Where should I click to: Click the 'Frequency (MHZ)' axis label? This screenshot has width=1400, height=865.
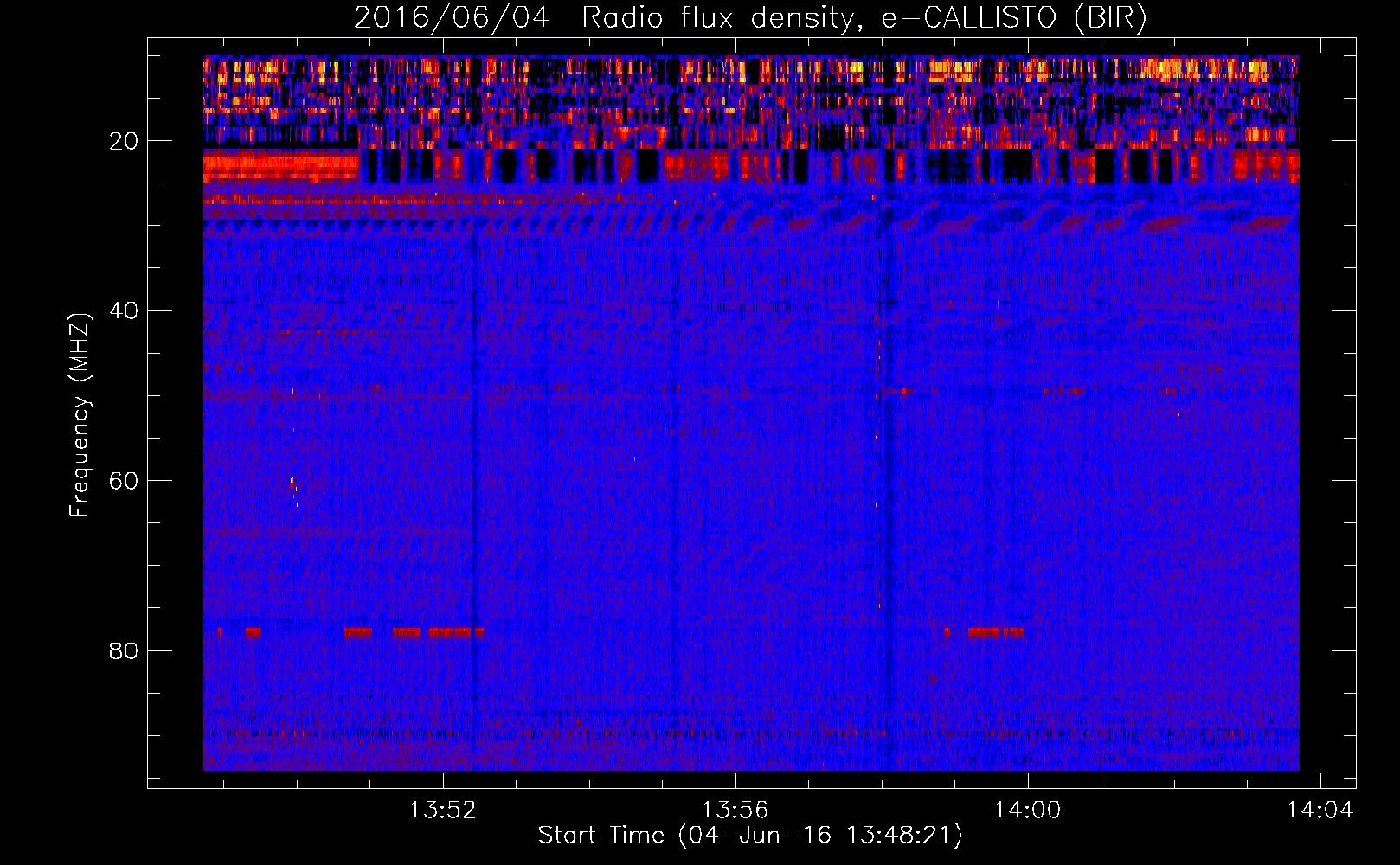pyautogui.click(x=80, y=415)
